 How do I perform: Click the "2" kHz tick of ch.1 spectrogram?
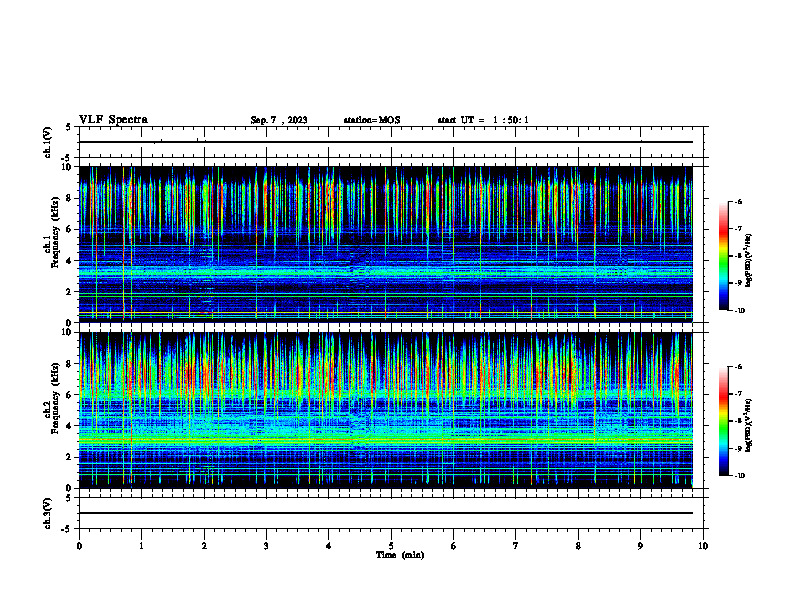pyautogui.click(x=70, y=292)
